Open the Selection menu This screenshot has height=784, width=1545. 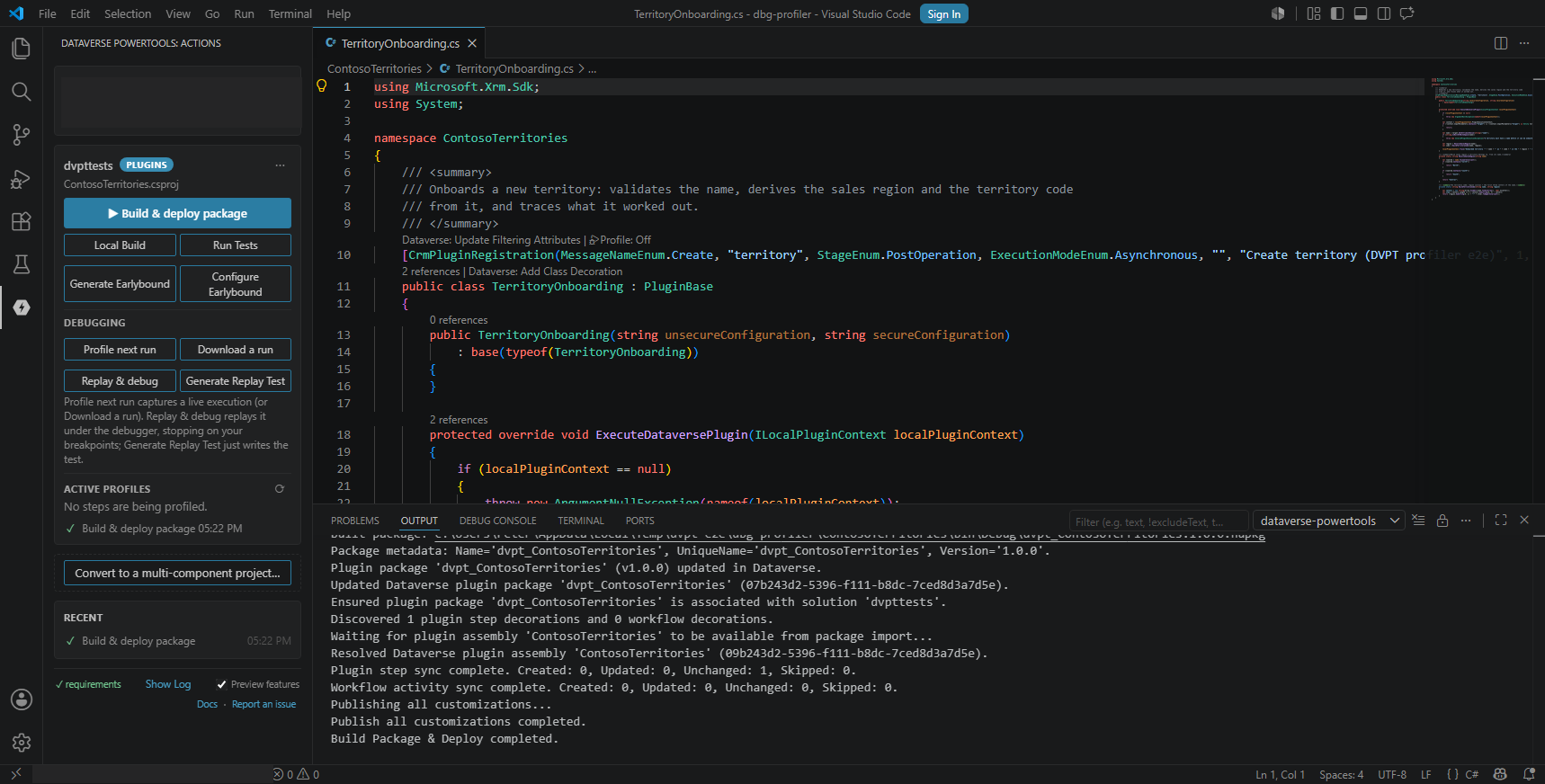click(128, 13)
